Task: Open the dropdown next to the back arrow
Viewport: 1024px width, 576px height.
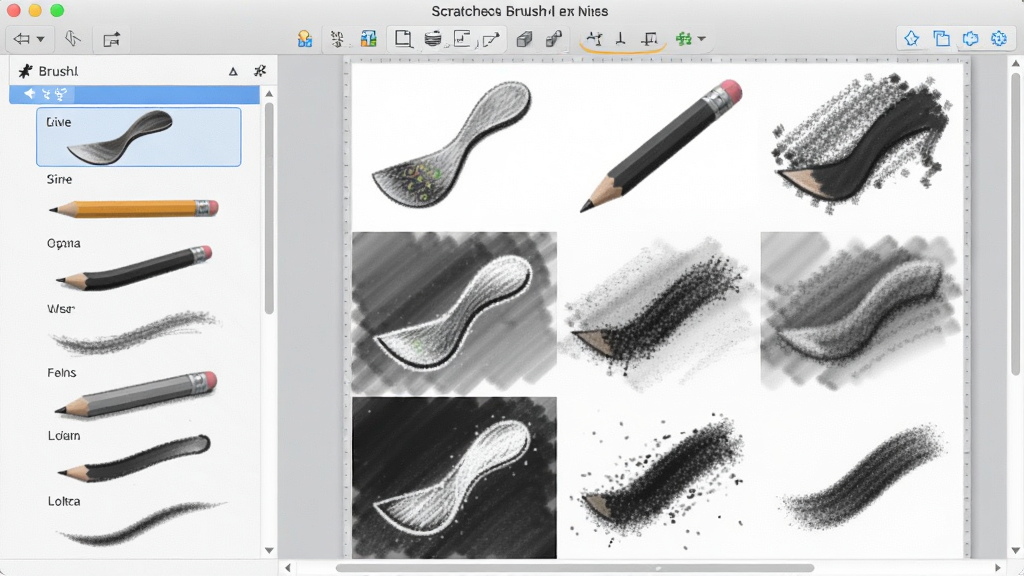Action: (40, 39)
